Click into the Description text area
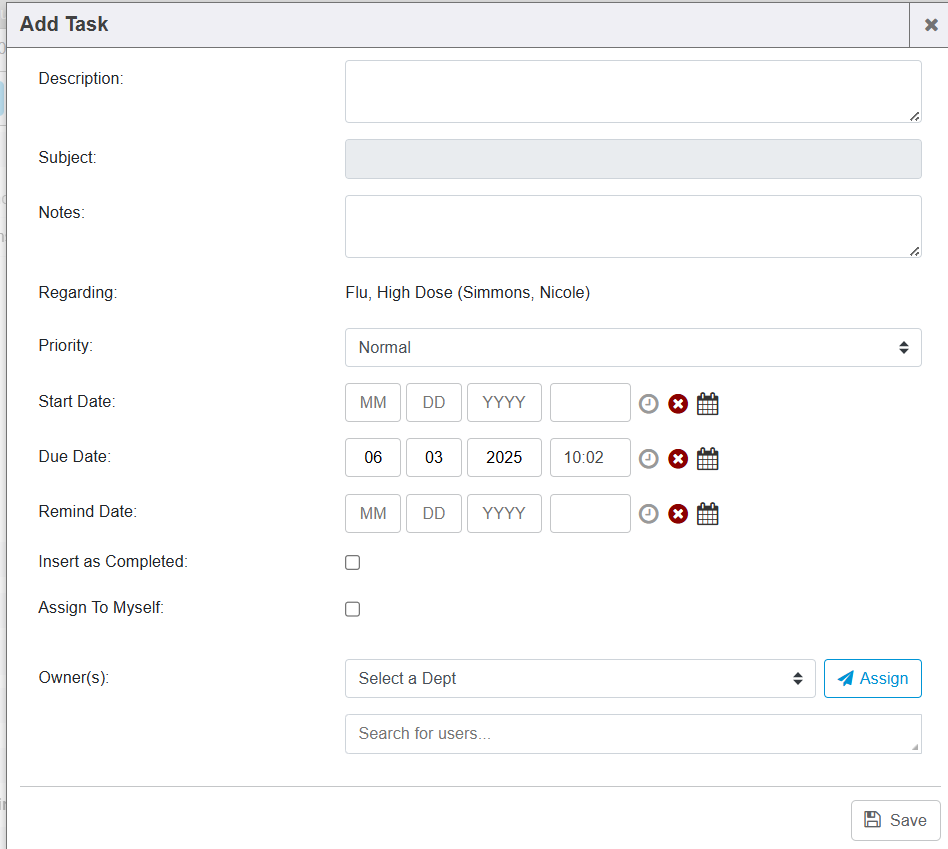This screenshot has width=948, height=849. point(633,92)
